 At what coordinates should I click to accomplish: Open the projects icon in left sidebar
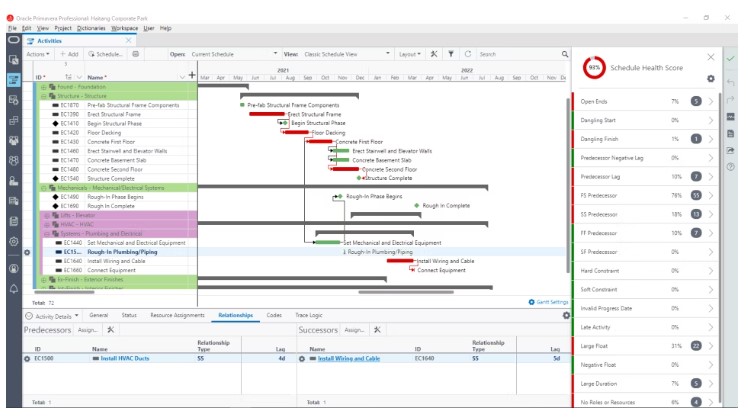14,60
